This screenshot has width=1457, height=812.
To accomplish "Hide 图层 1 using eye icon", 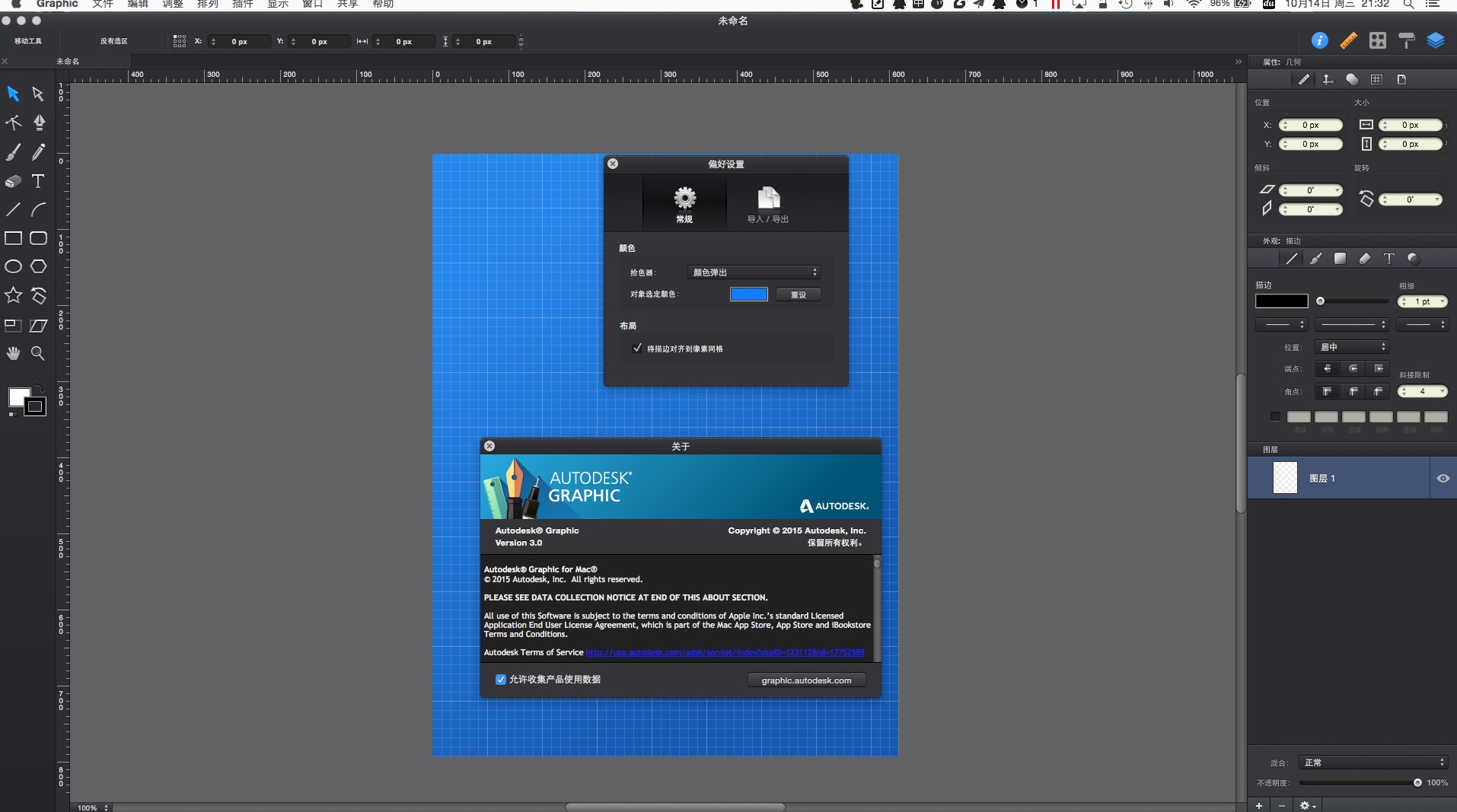I will [1443, 478].
